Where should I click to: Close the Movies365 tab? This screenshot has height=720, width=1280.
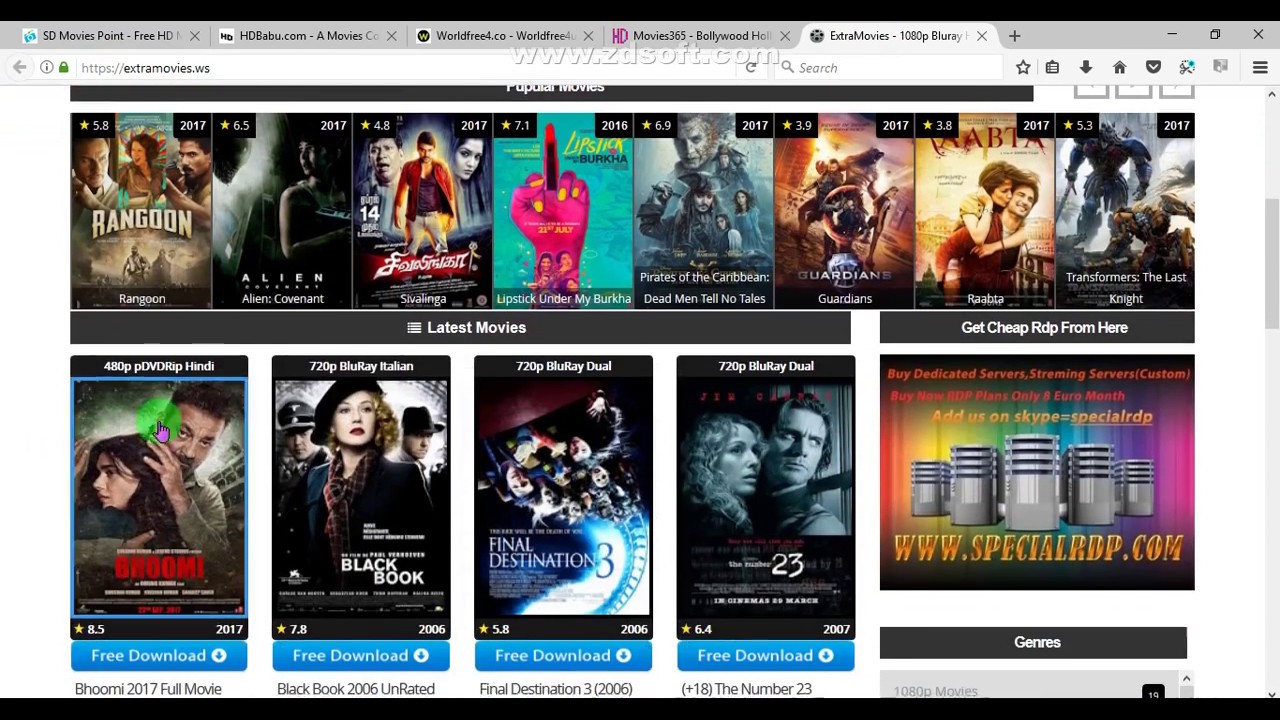coord(785,35)
